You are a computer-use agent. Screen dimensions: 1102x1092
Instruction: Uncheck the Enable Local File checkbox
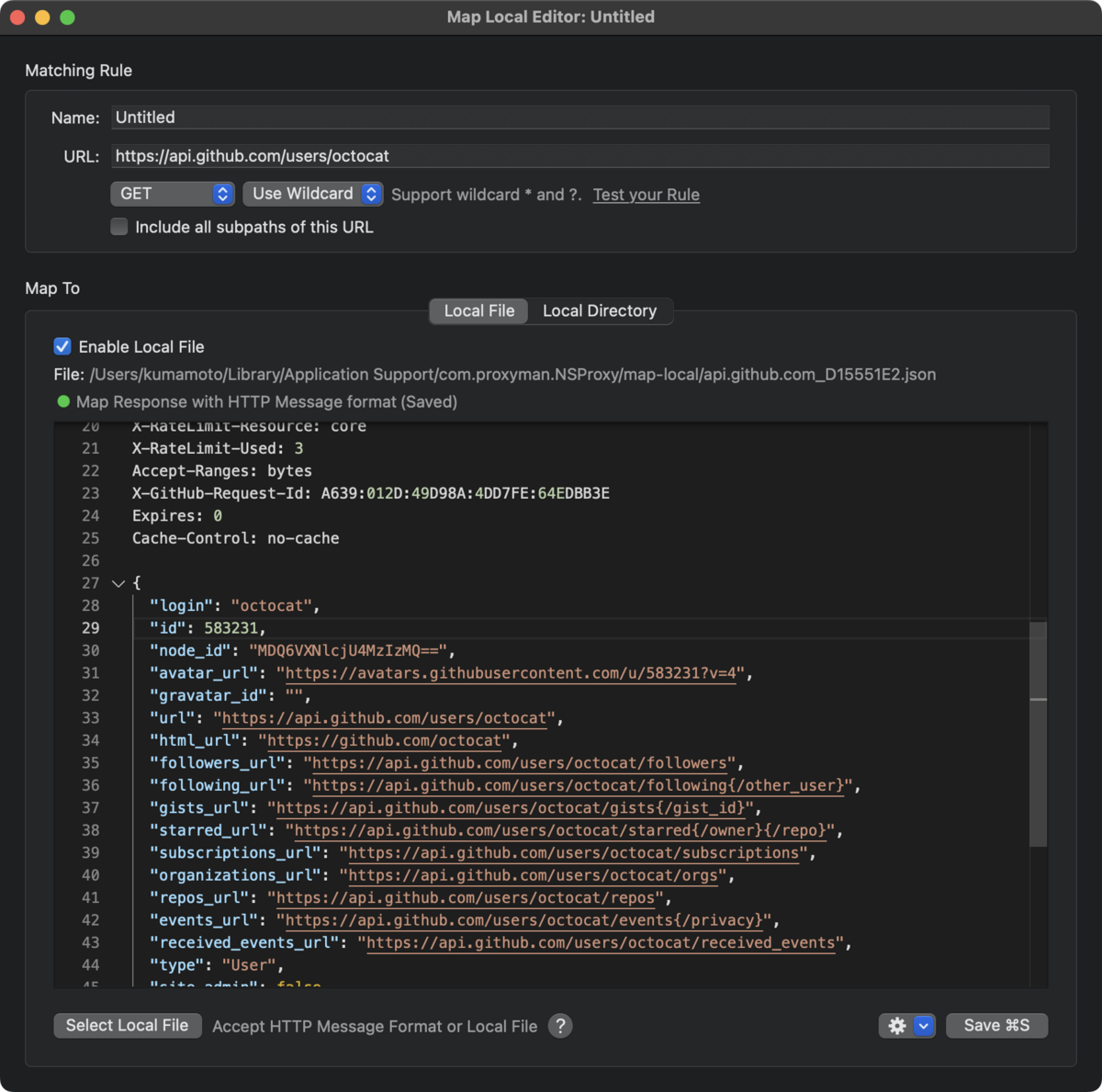tap(62, 346)
